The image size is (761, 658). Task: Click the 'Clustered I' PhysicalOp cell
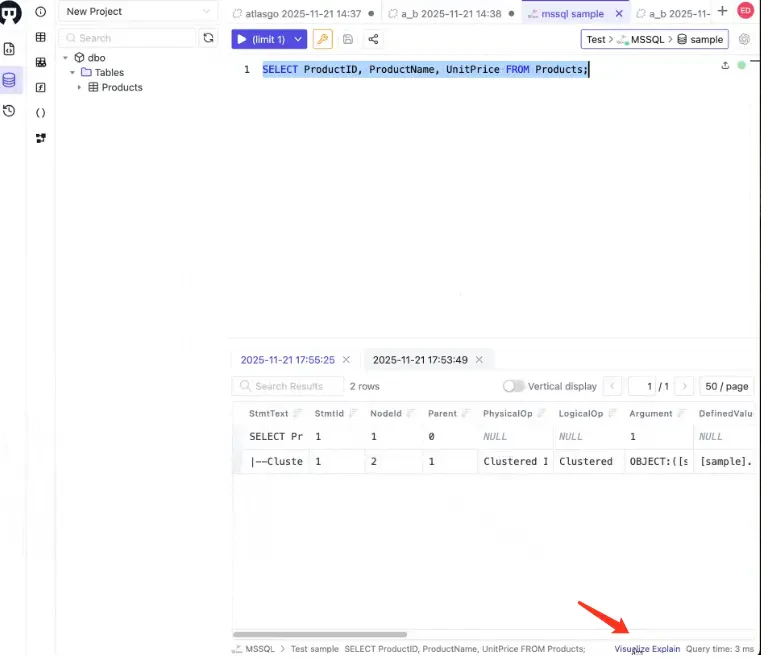pyautogui.click(x=515, y=461)
